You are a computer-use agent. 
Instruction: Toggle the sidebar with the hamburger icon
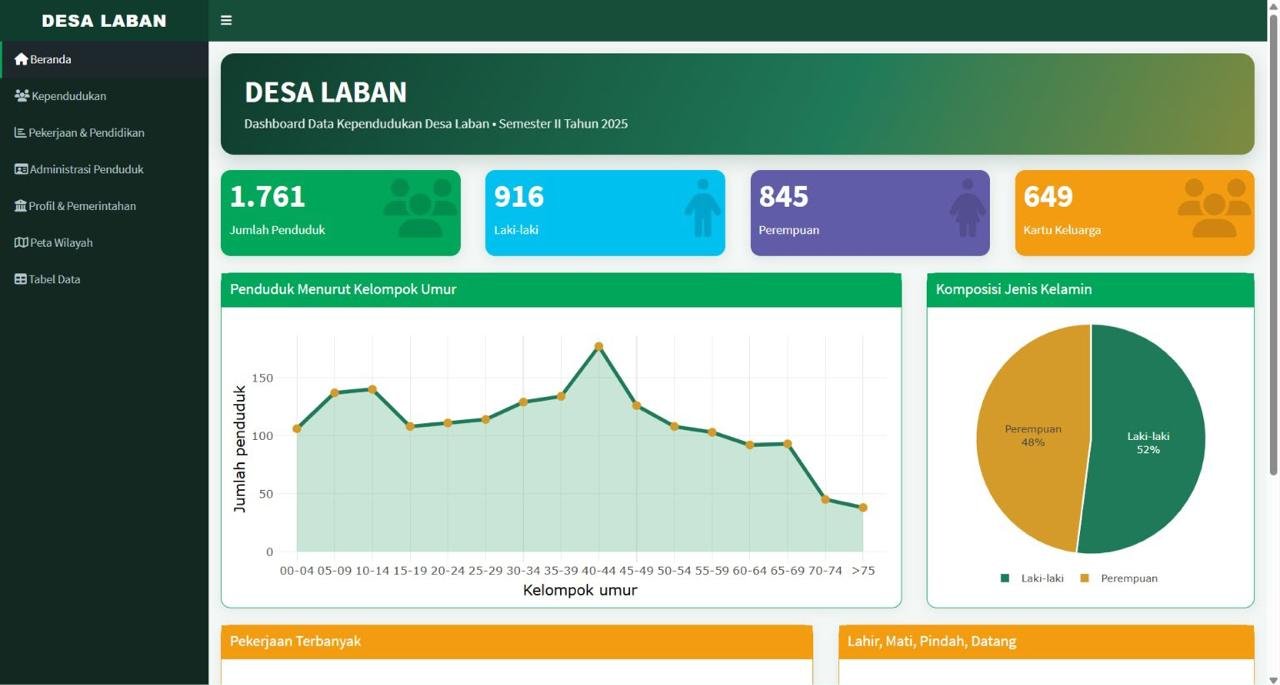tap(226, 20)
